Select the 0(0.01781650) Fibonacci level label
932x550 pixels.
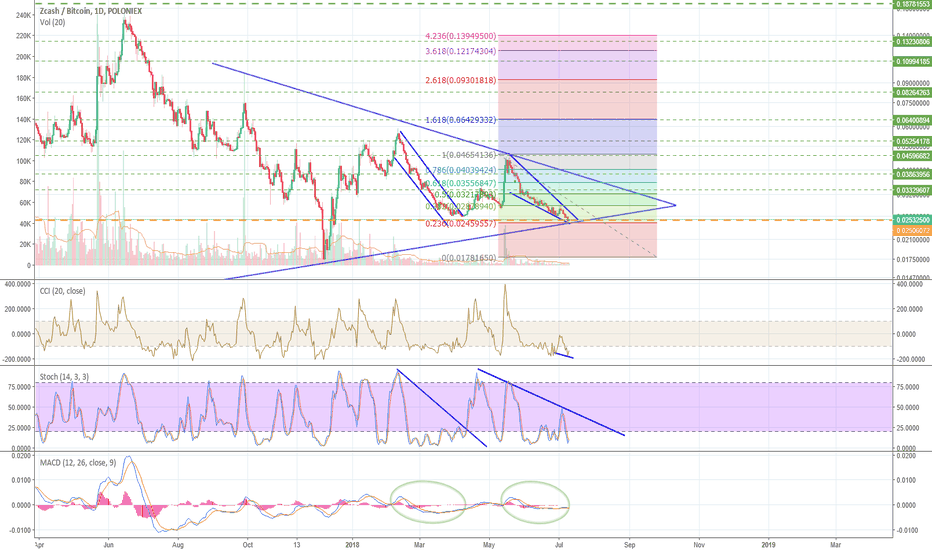[x=467, y=257]
